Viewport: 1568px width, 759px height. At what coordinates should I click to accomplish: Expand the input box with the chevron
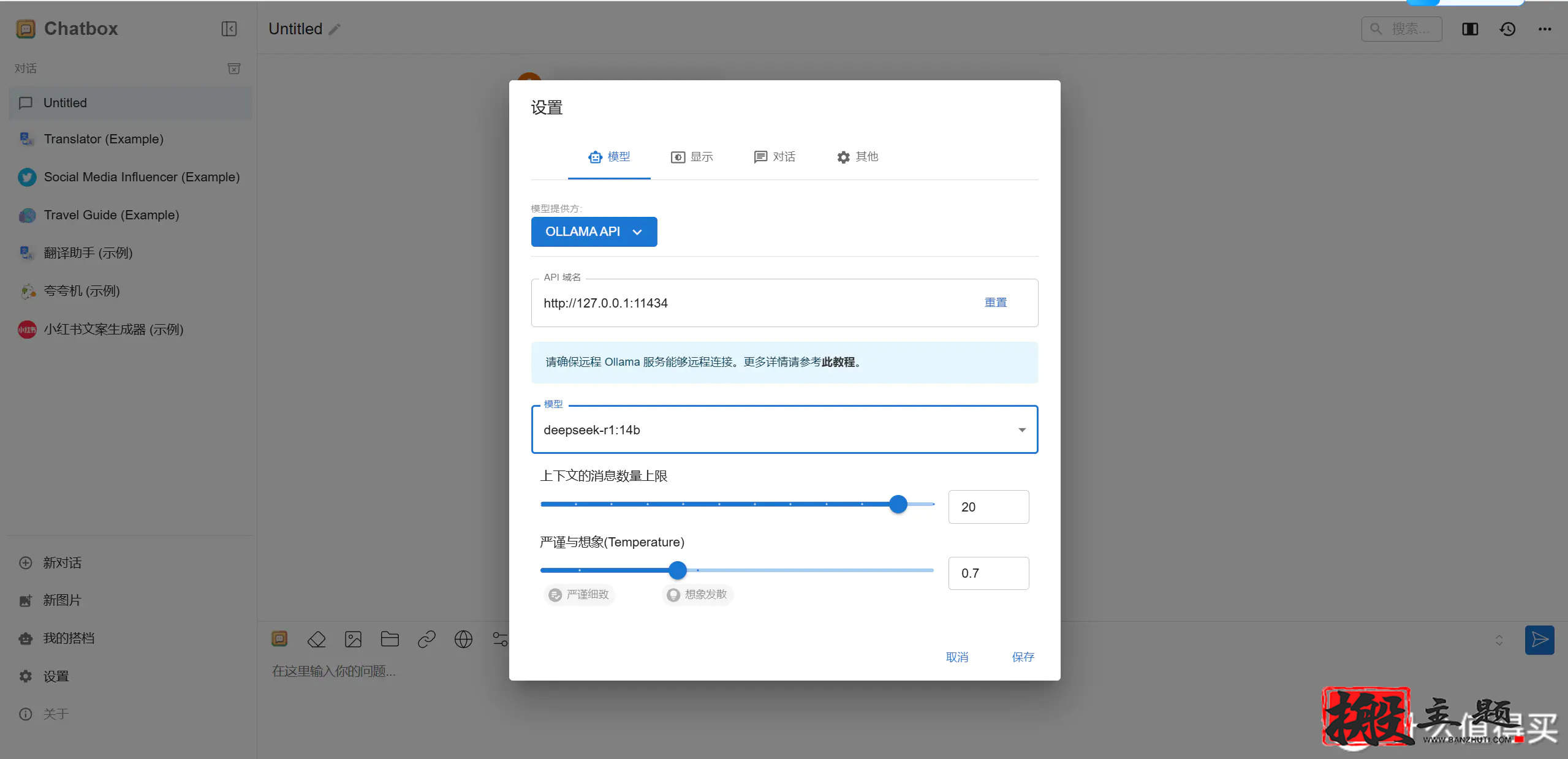1498,640
